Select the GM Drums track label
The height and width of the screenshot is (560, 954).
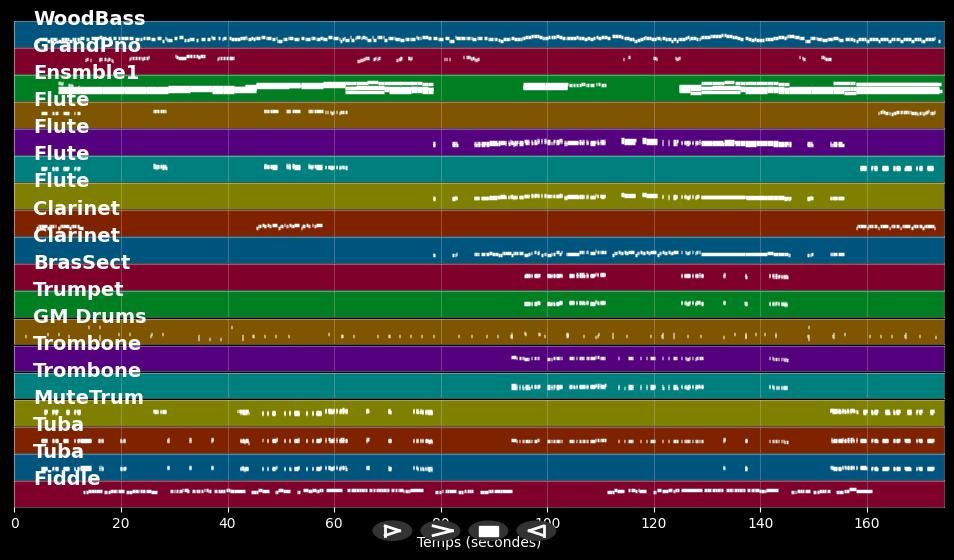(x=89, y=317)
